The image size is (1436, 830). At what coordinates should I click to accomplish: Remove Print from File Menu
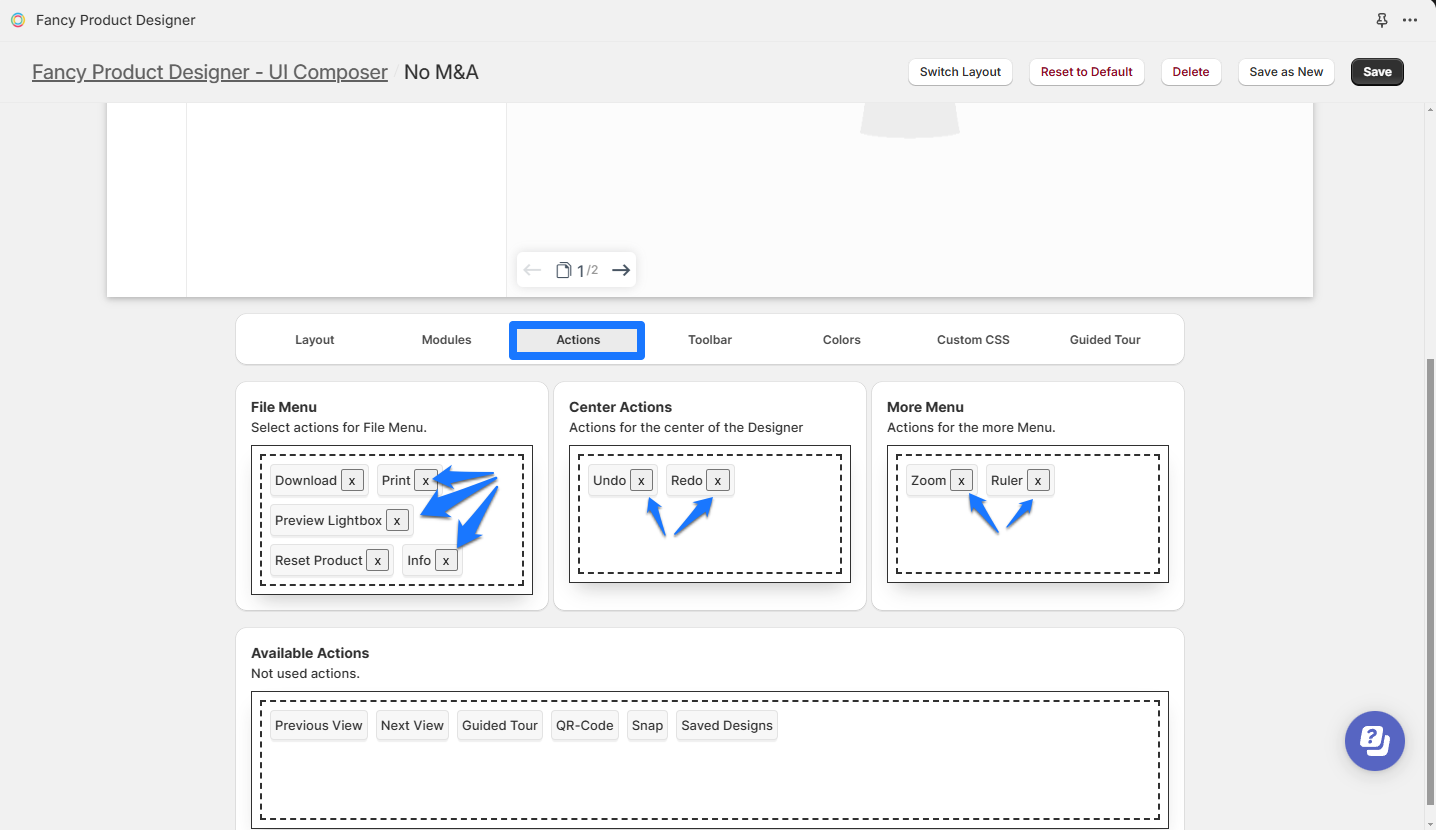(x=426, y=481)
